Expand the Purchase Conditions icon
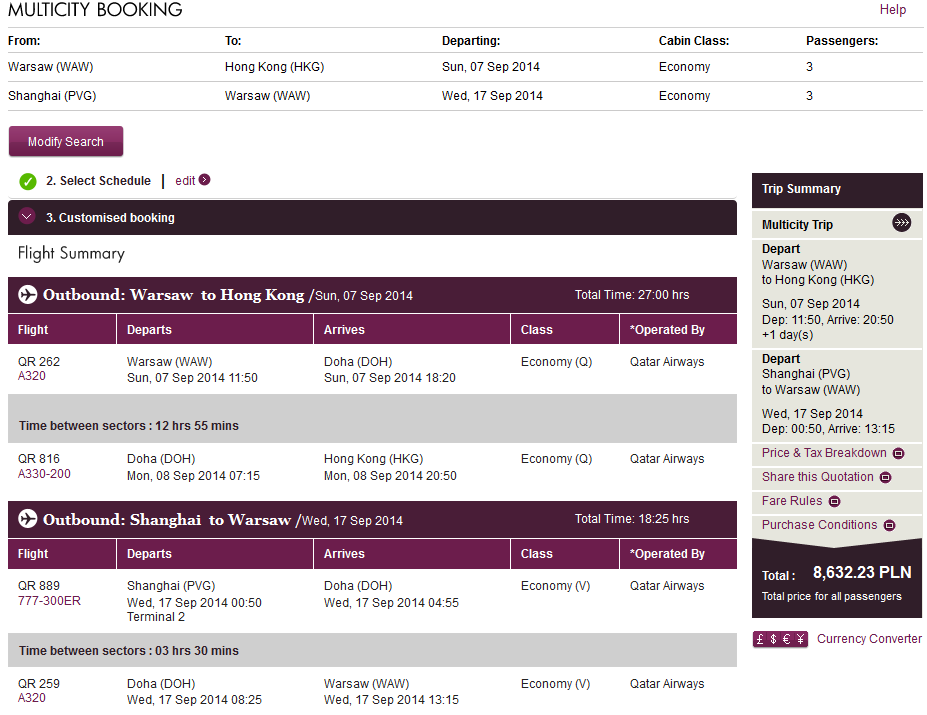Image resolution: width=927 pixels, height=715 pixels. pos(890,525)
